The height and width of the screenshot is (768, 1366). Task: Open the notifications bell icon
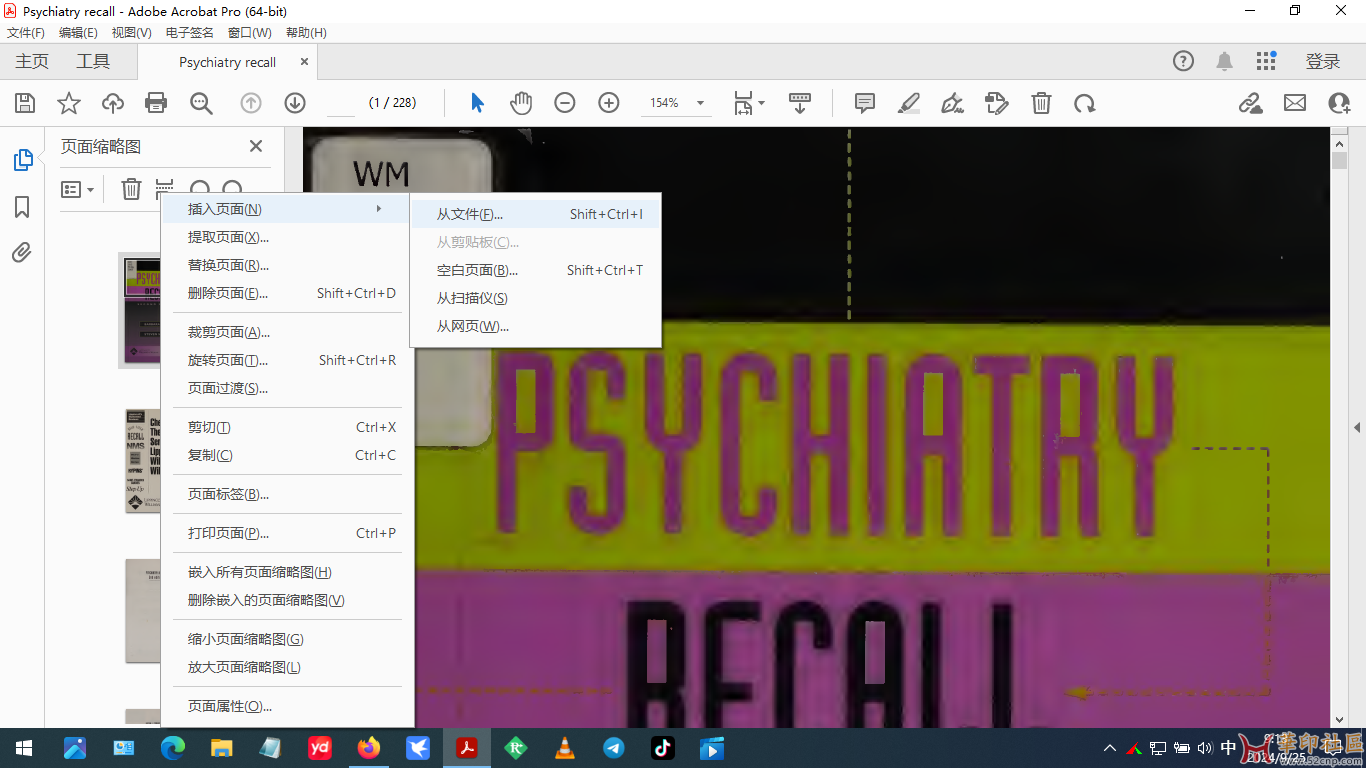1224,62
